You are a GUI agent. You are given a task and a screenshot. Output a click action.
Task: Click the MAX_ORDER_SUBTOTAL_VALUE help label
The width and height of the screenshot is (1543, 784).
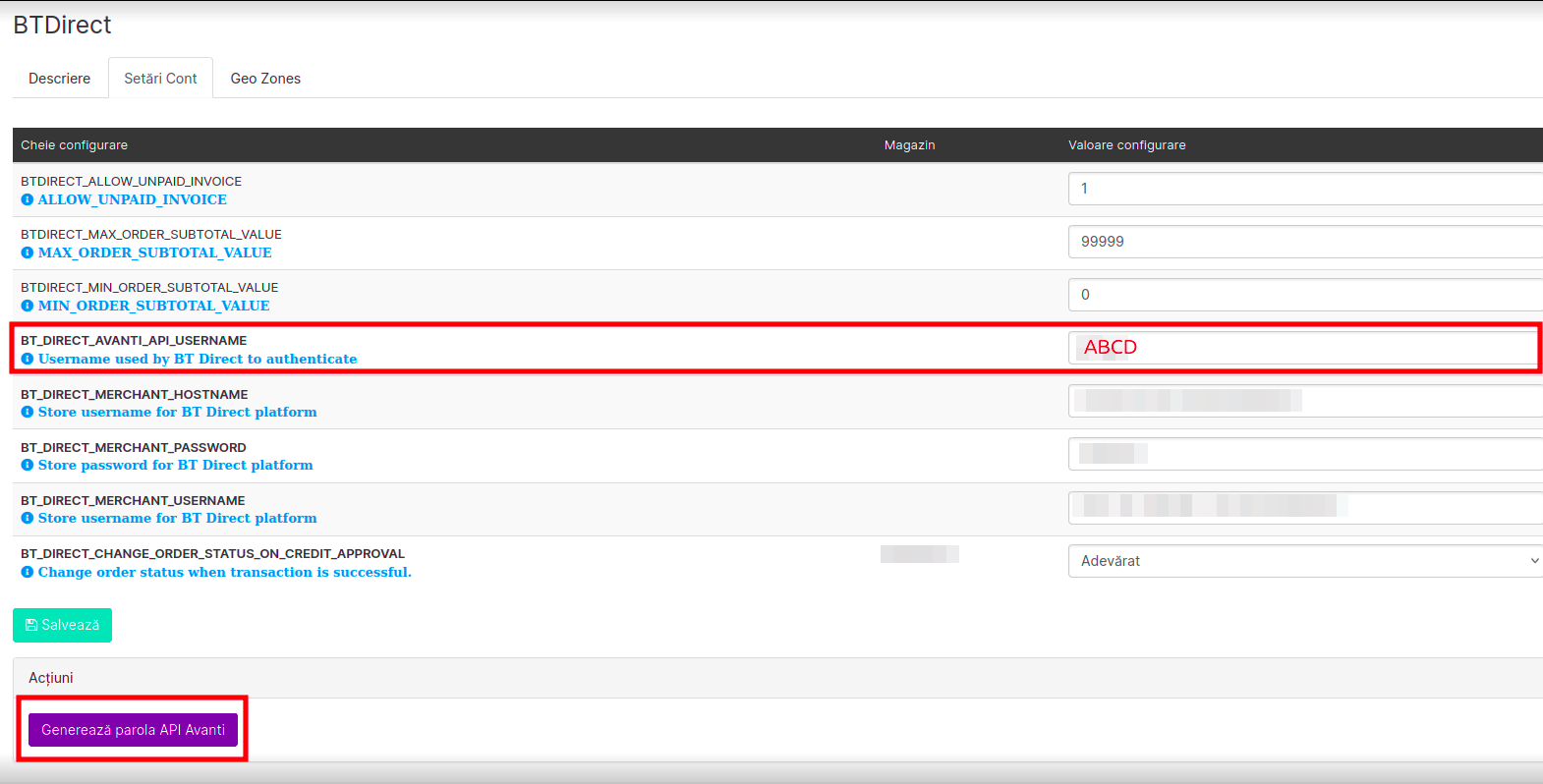point(155,252)
